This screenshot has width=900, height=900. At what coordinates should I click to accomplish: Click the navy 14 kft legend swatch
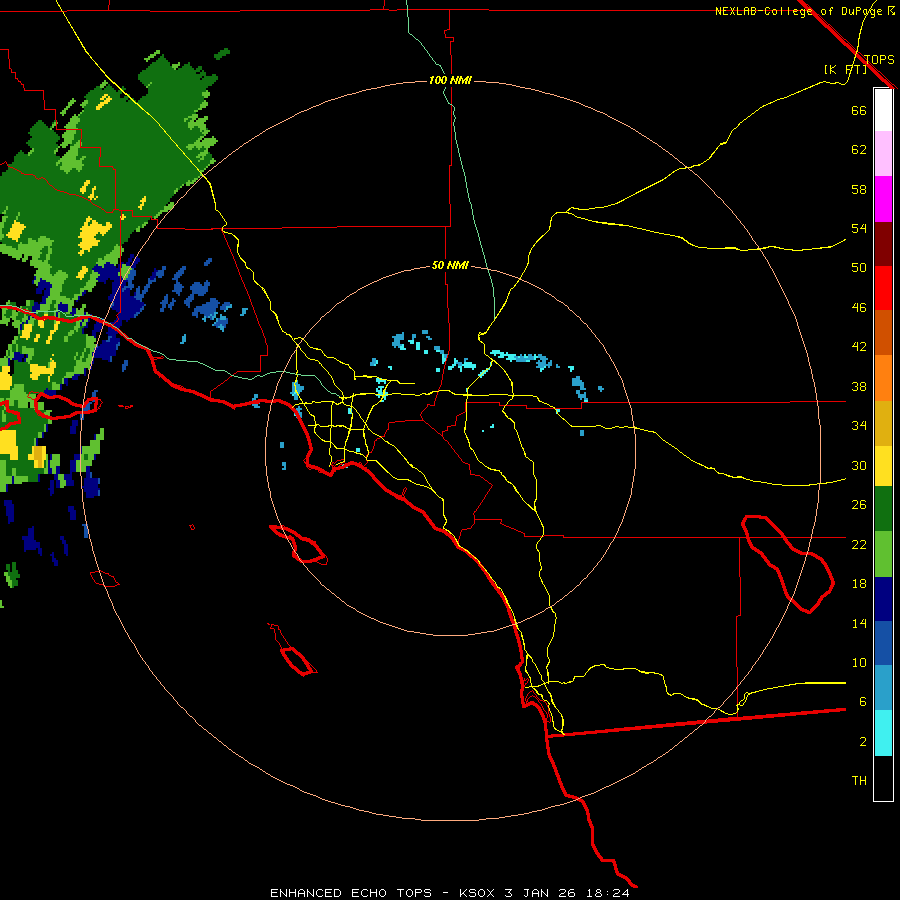[x=883, y=599]
